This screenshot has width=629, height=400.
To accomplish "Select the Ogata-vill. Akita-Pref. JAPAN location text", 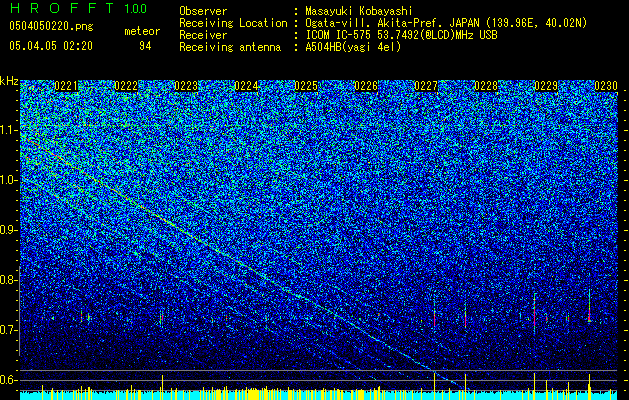I will click(446, 23).
